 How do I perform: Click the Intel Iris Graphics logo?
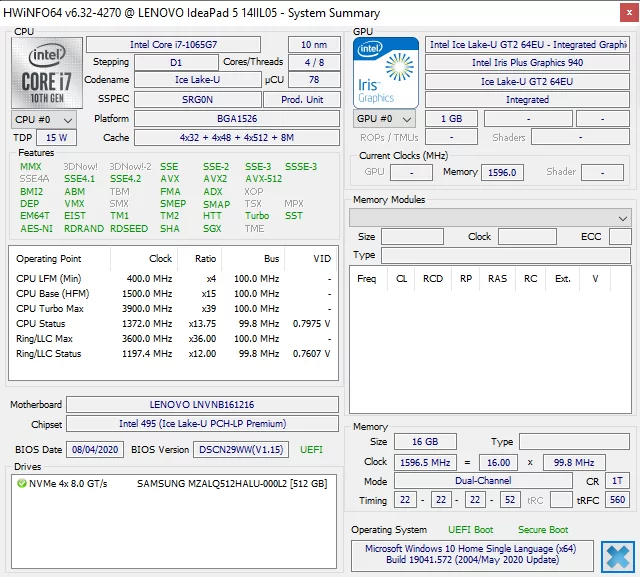click(386, 73)
